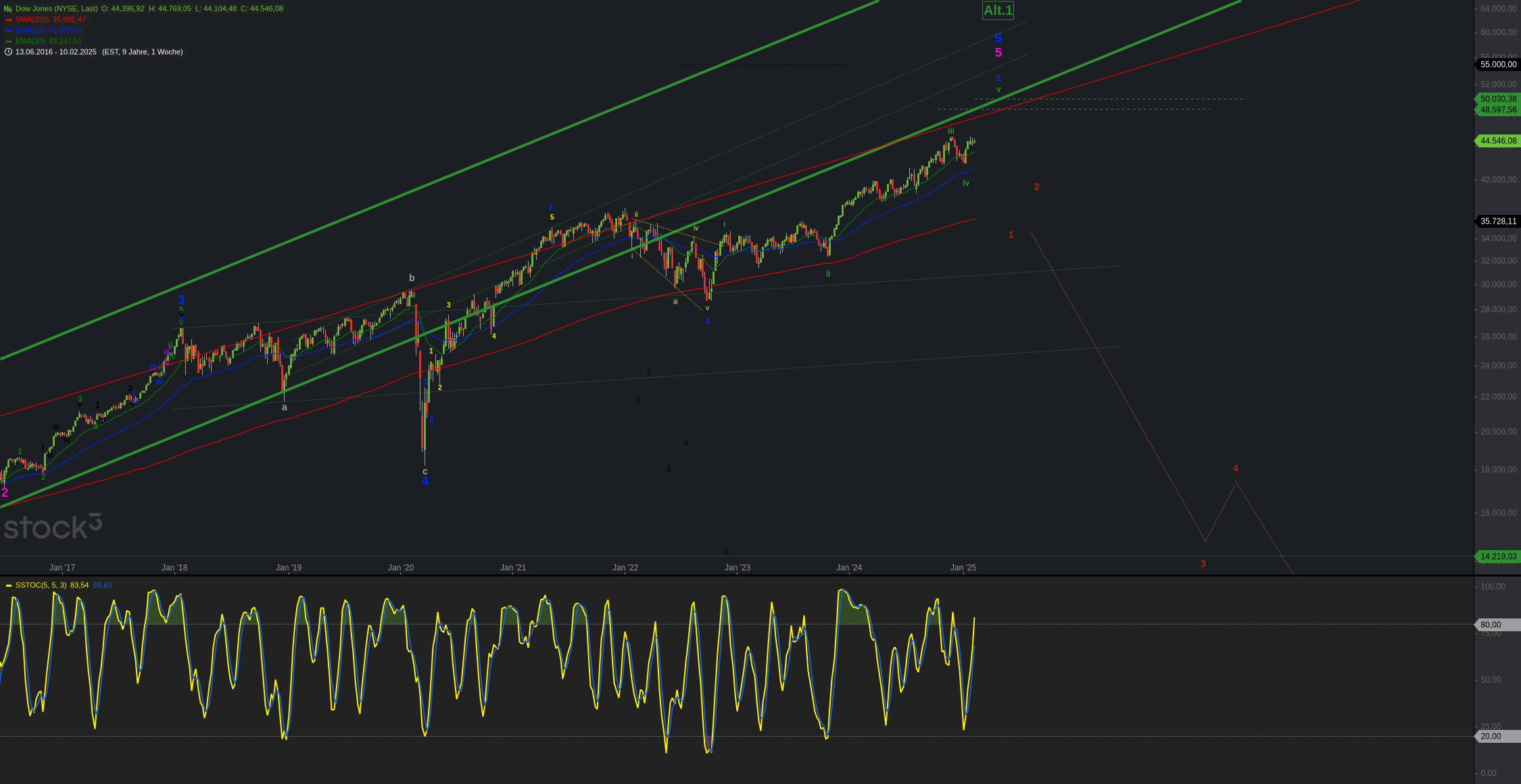
Task: Click the 30.000,00 price axis tick
Action: coord(1498,285)
